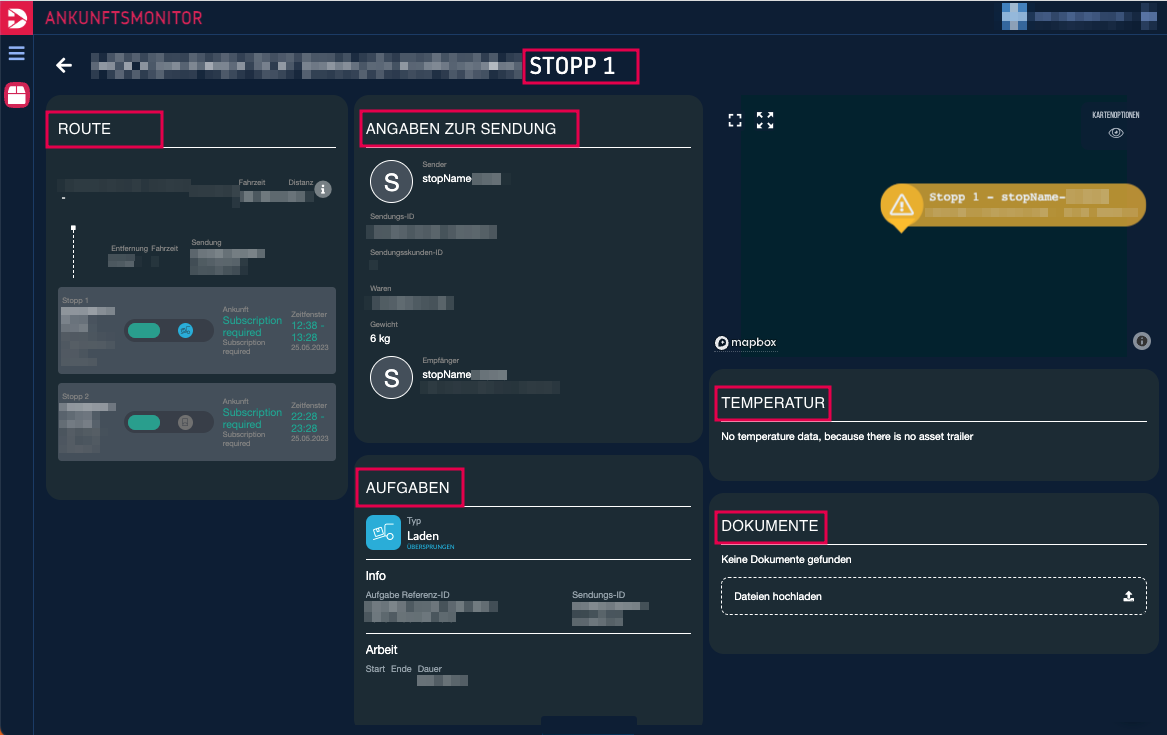Open the mapbox logo link
Image resolution: width=1167 pixels, height=735 pixels.
point(746,343)
